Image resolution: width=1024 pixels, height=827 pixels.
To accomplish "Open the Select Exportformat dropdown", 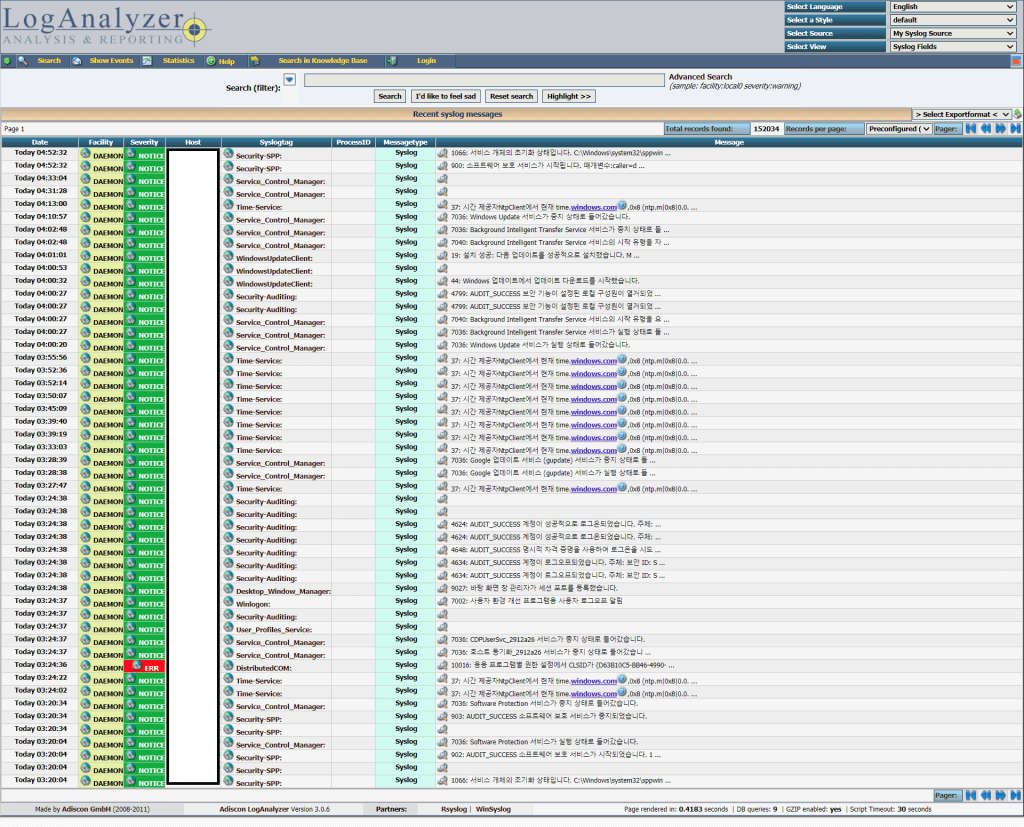I will 961,114.
